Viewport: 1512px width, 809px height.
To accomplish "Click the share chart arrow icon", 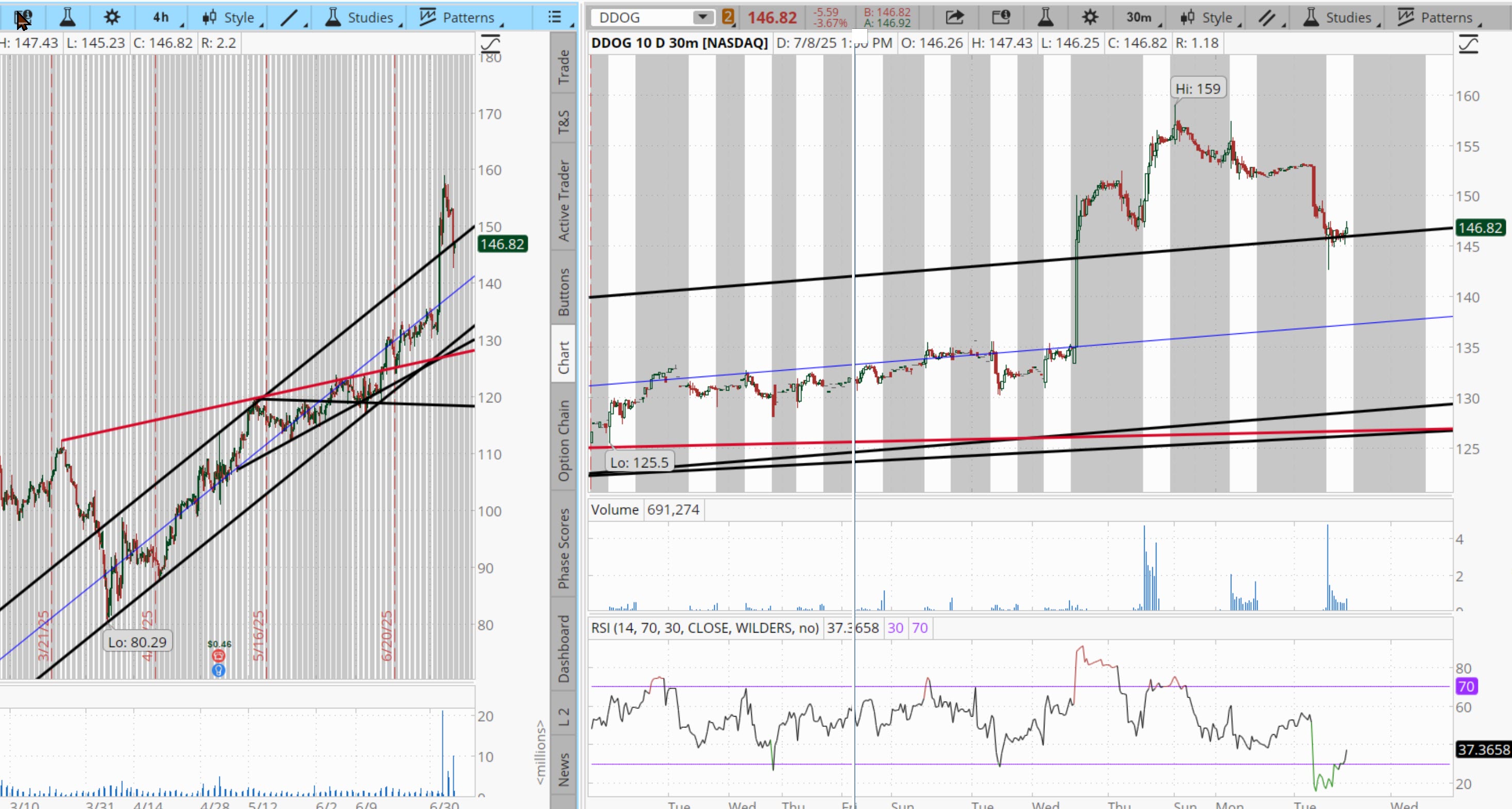I will 954,17.
